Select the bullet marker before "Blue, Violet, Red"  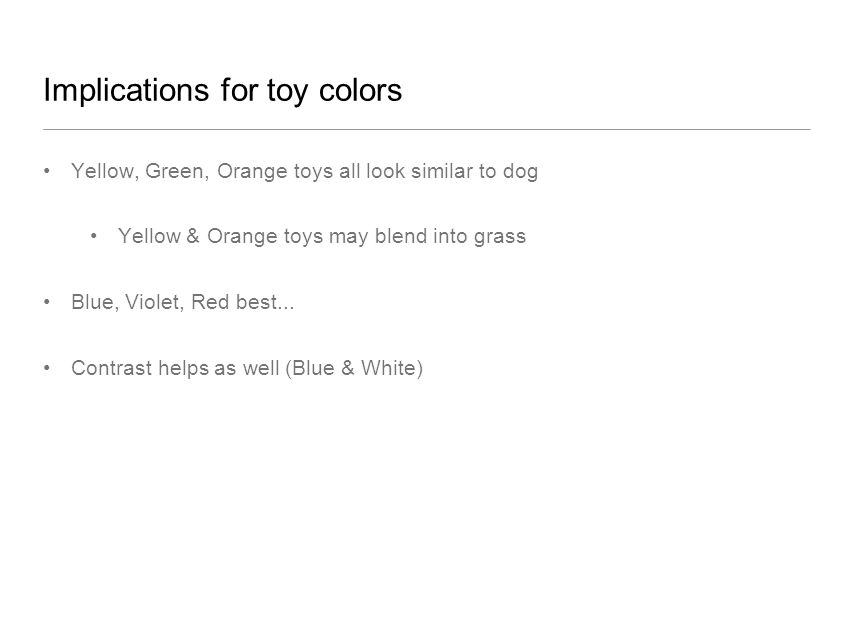pos(47,301)
